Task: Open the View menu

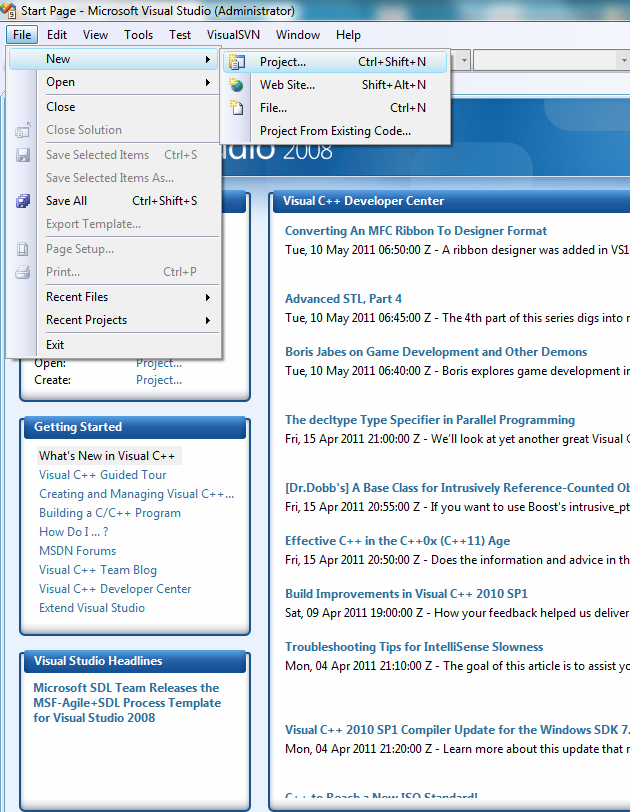Action: (x=95, y=35)
